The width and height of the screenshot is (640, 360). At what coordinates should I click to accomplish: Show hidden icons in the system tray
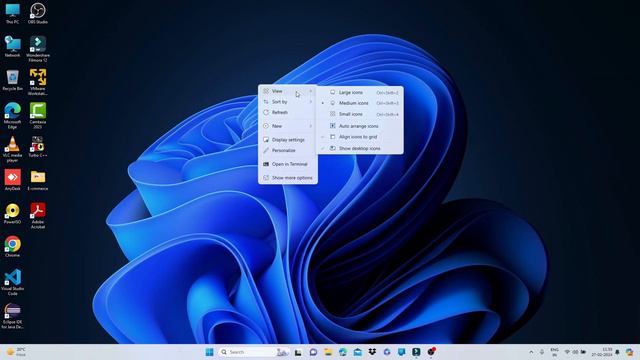[531, 352]
